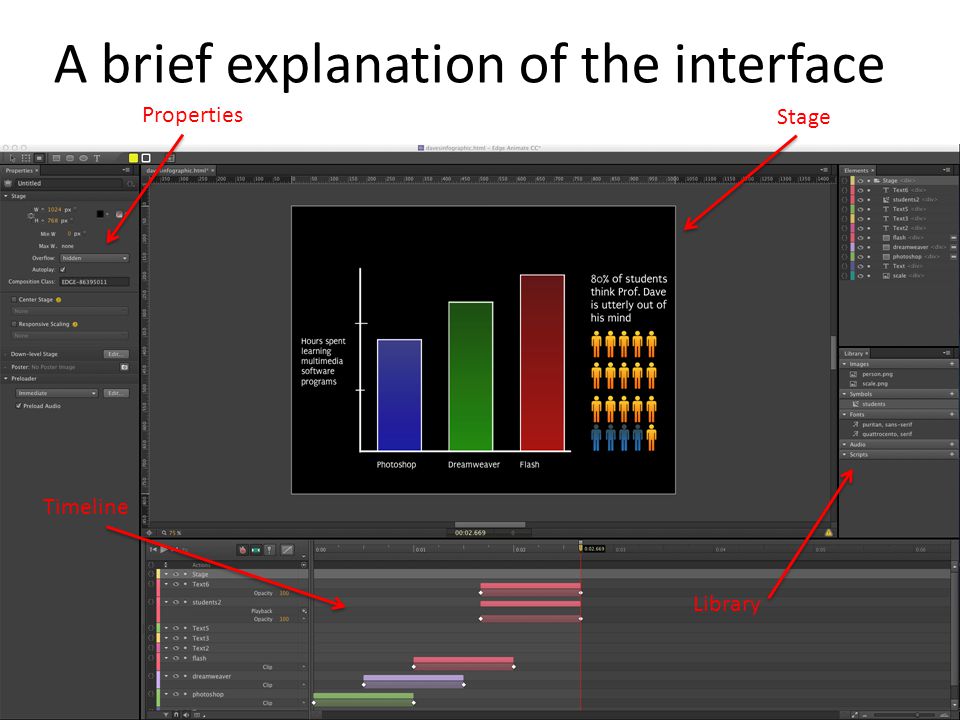Collapse the flash layer in timeline
The image size is (960, 720).
166,659
